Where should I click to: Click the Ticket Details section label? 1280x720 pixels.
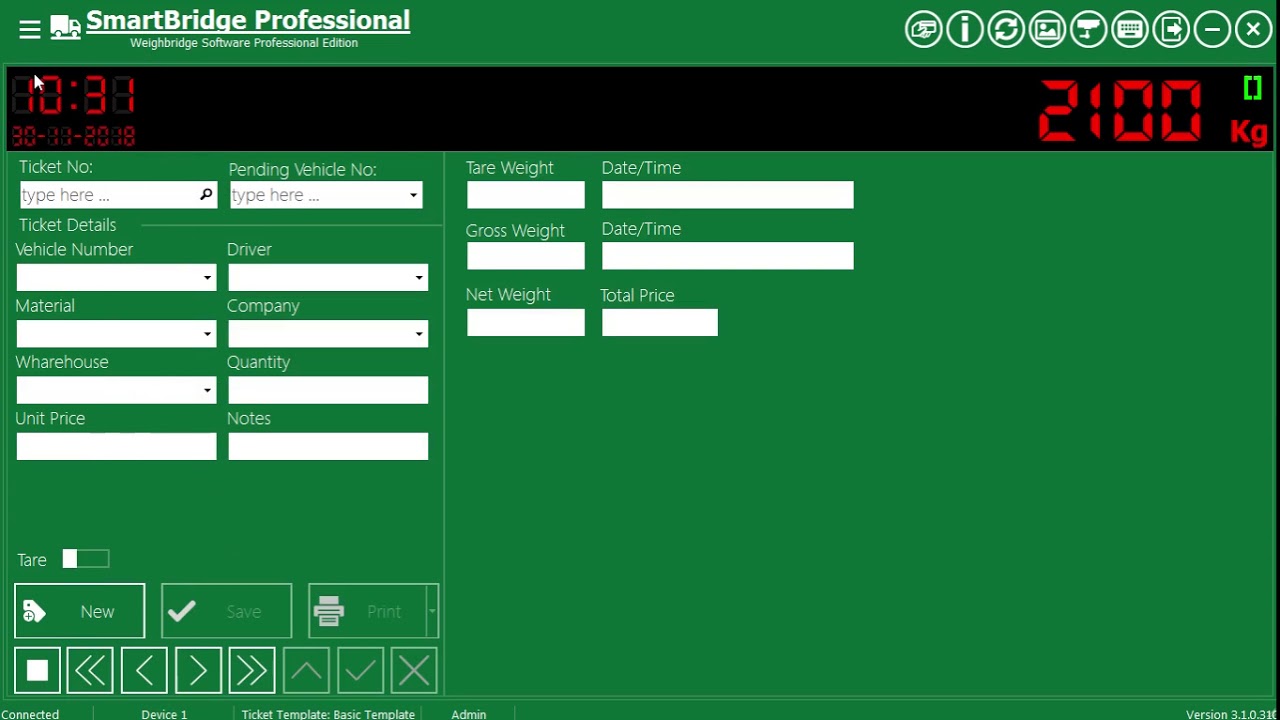click(67, 225)
